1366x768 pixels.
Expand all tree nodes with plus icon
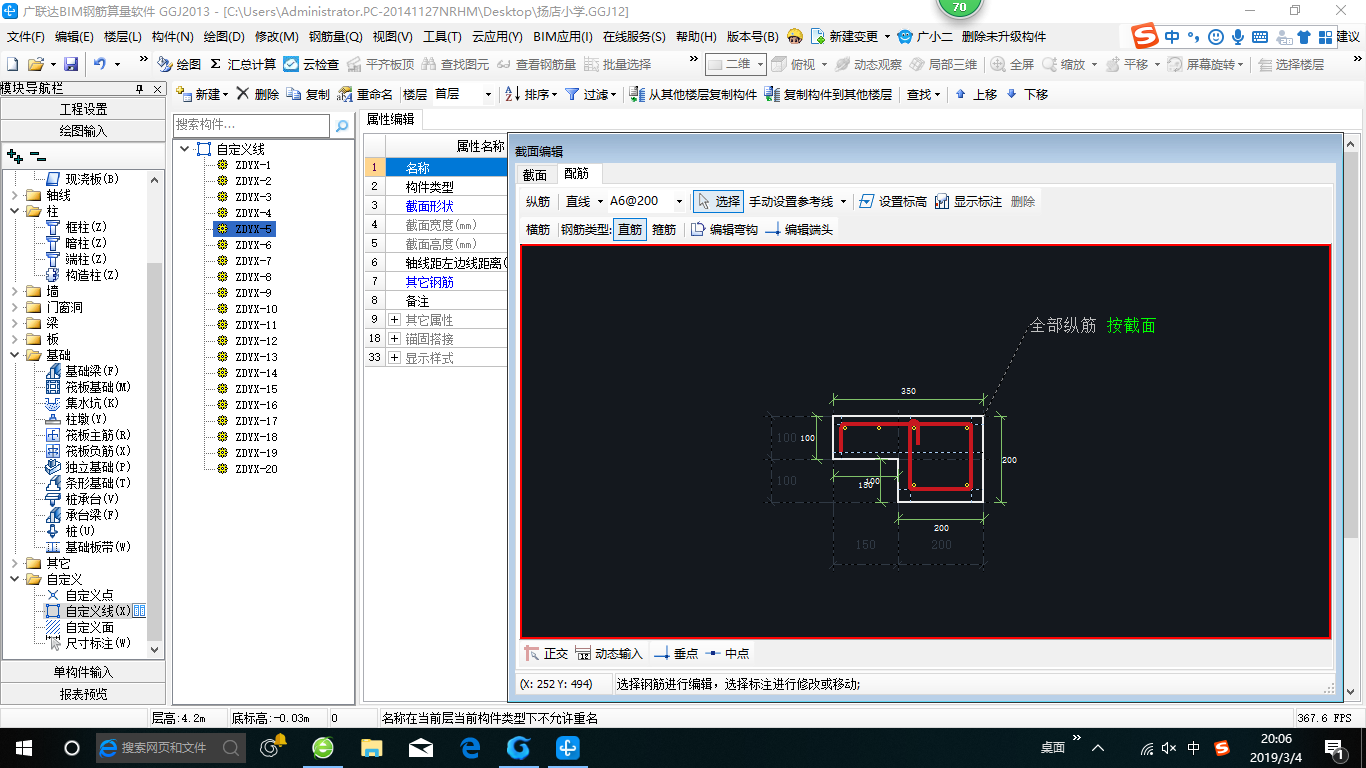14,155
